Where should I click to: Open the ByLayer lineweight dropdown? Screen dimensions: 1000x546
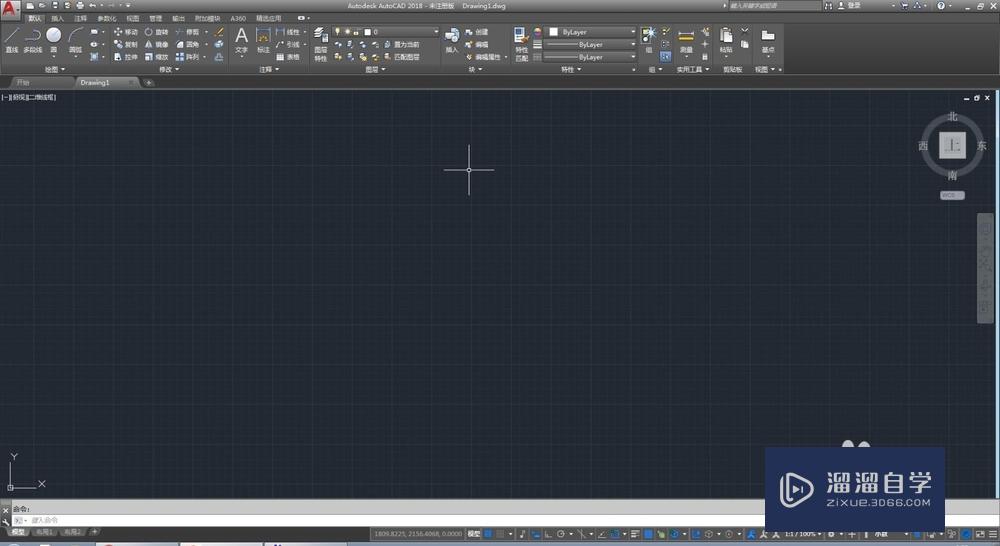point(590,45)
